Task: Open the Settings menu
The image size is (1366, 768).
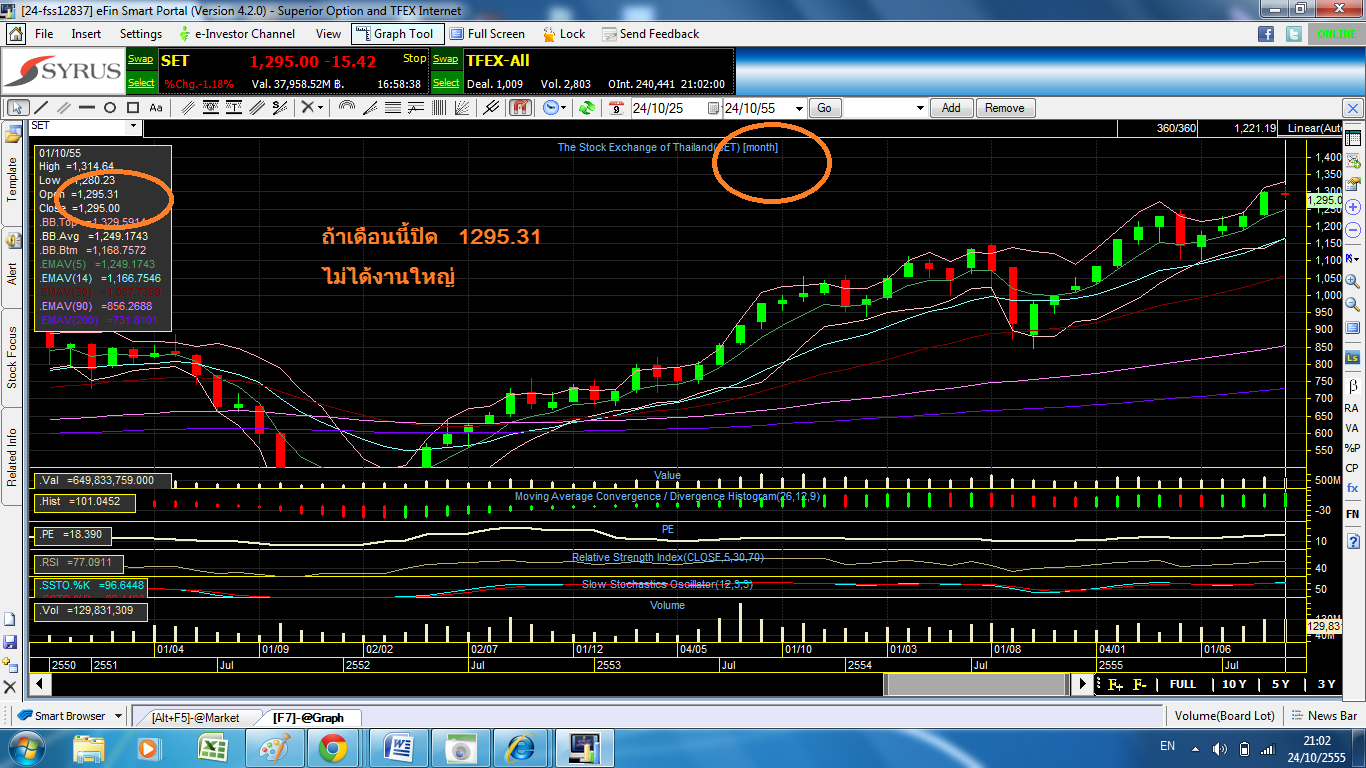Action: point(141,34)
